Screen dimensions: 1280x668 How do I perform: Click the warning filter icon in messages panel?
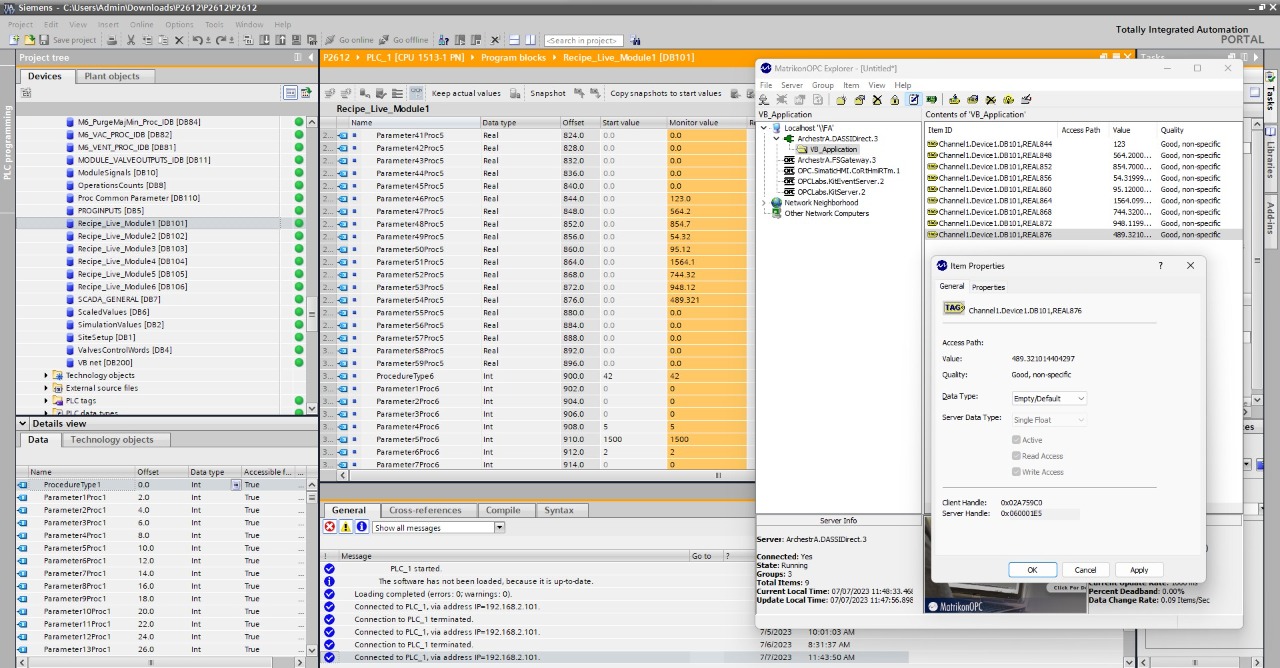345,527
